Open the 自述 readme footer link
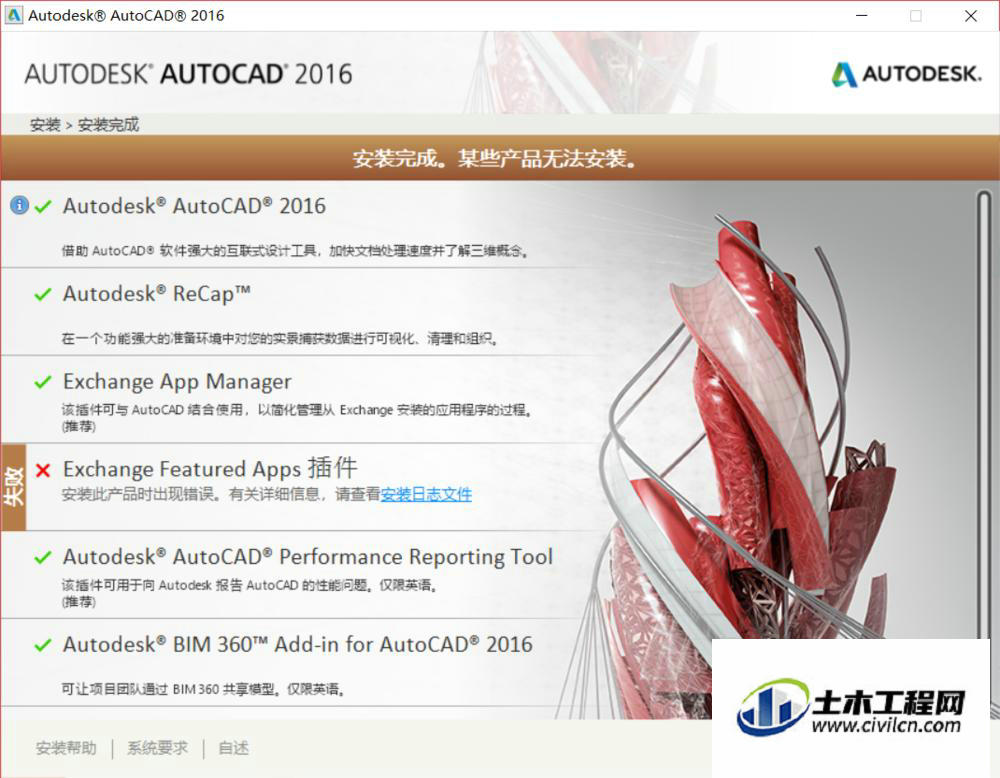Image resolution: width=1000 pixels, height=778 pixels. [x=233, y=747]
